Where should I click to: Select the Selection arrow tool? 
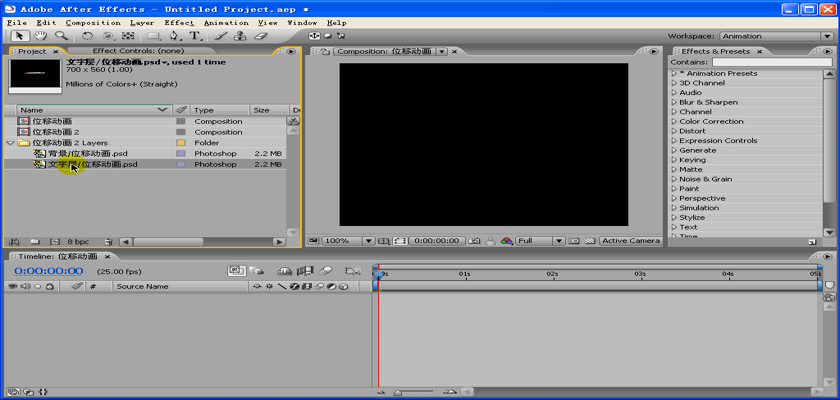[20, 36]
